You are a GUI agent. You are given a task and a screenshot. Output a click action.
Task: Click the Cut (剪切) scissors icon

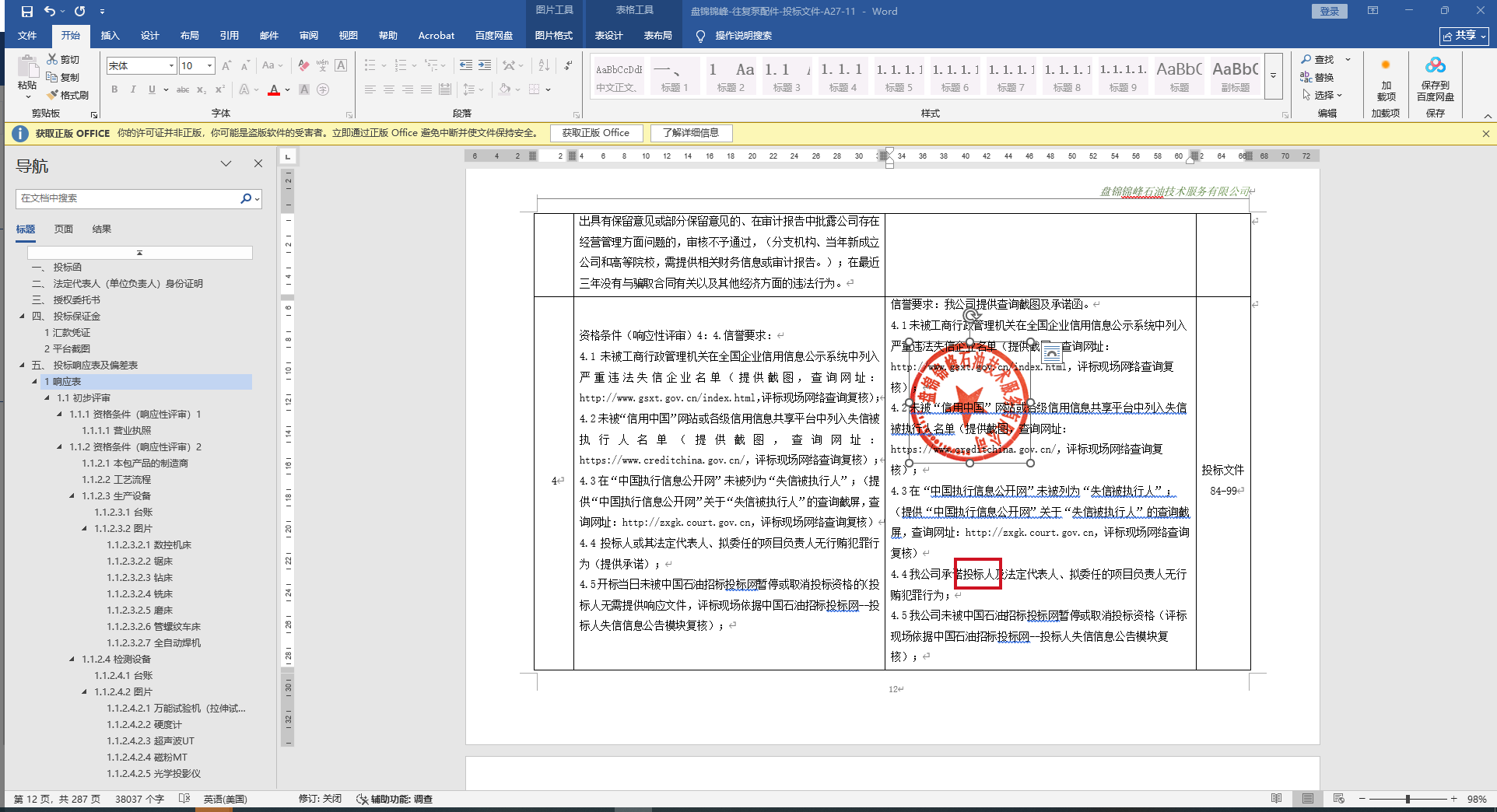(x=52, y=59)
